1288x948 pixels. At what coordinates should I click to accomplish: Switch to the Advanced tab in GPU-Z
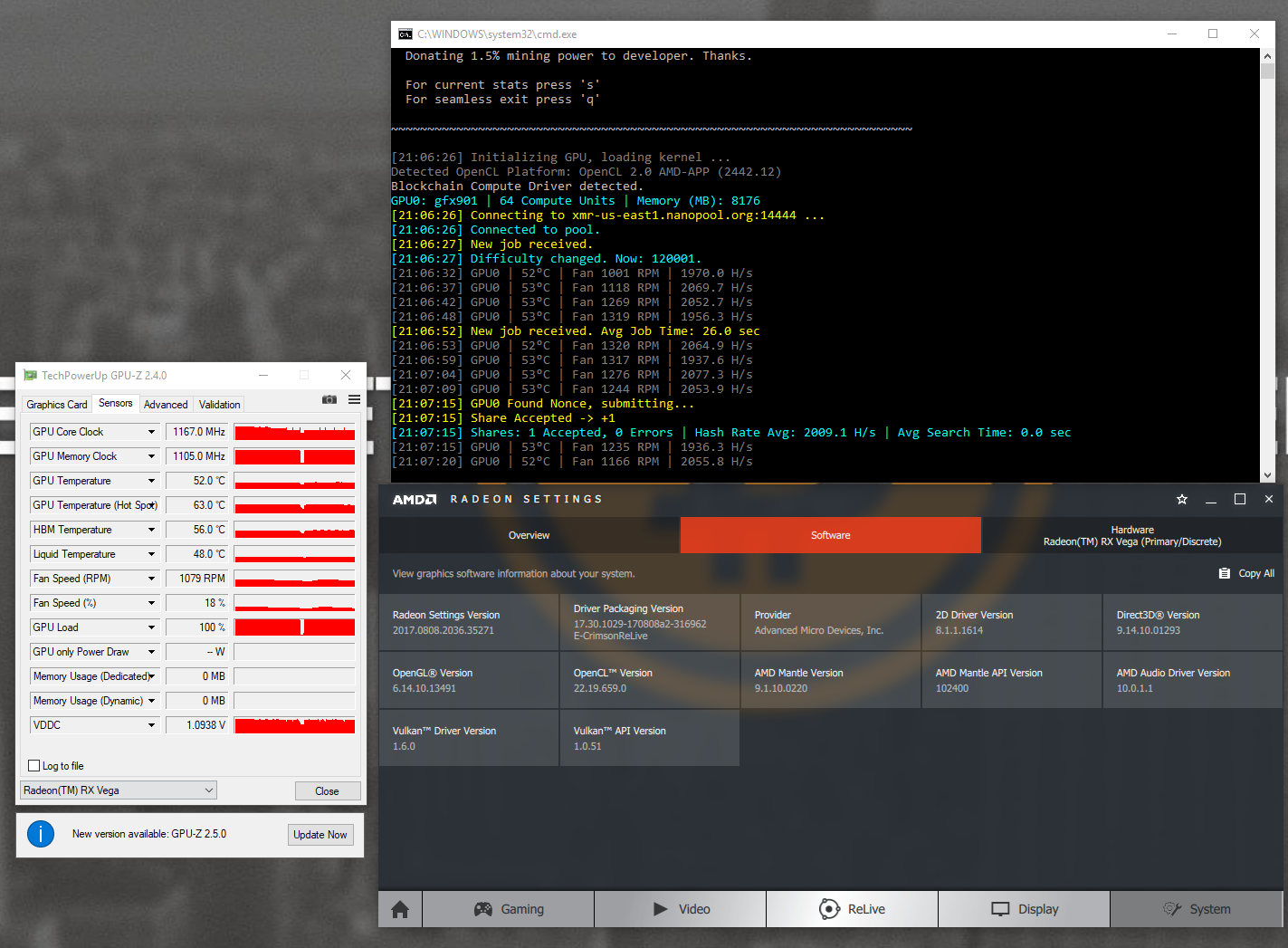166,405
